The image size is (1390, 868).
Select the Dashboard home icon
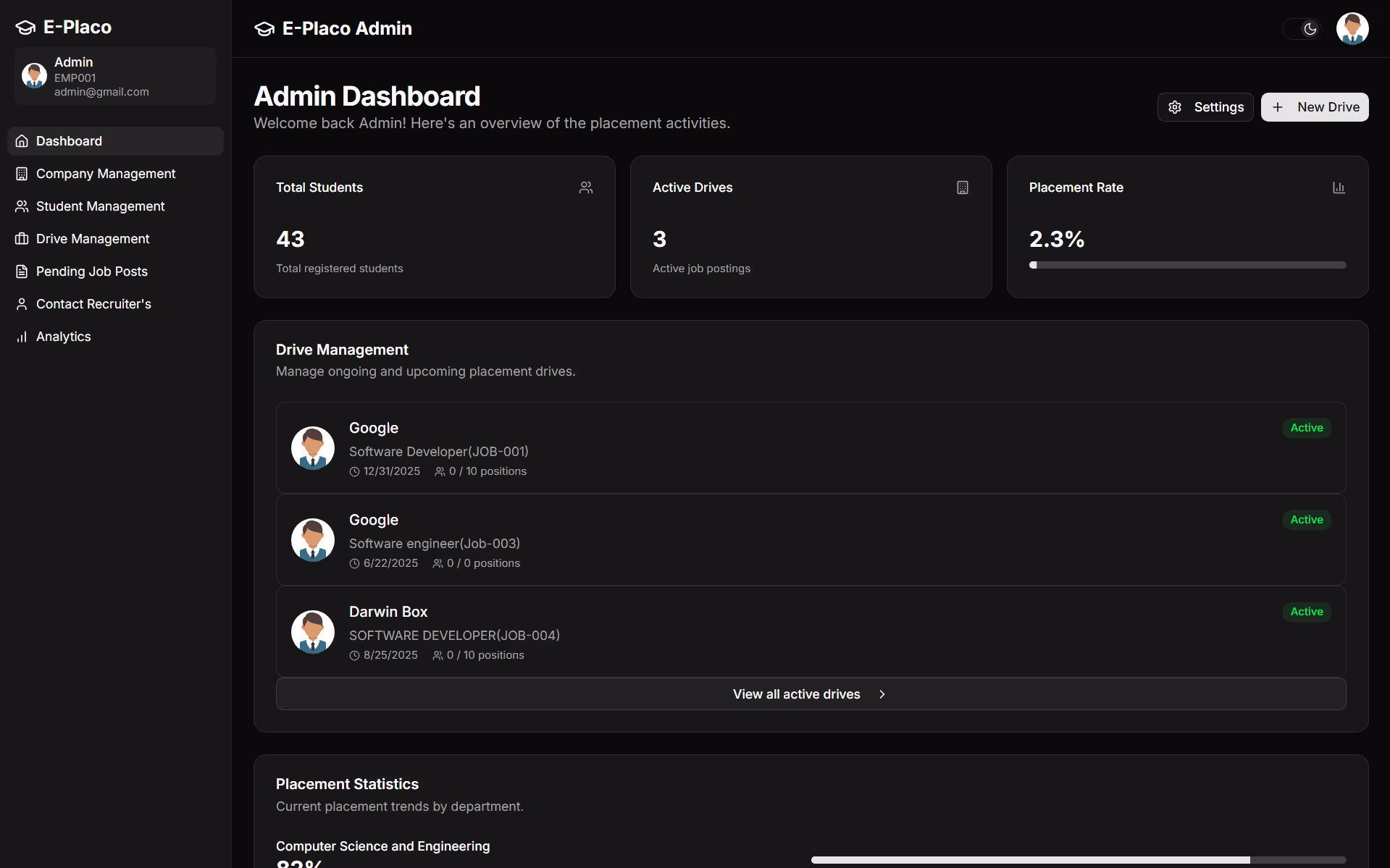(22, 140)
